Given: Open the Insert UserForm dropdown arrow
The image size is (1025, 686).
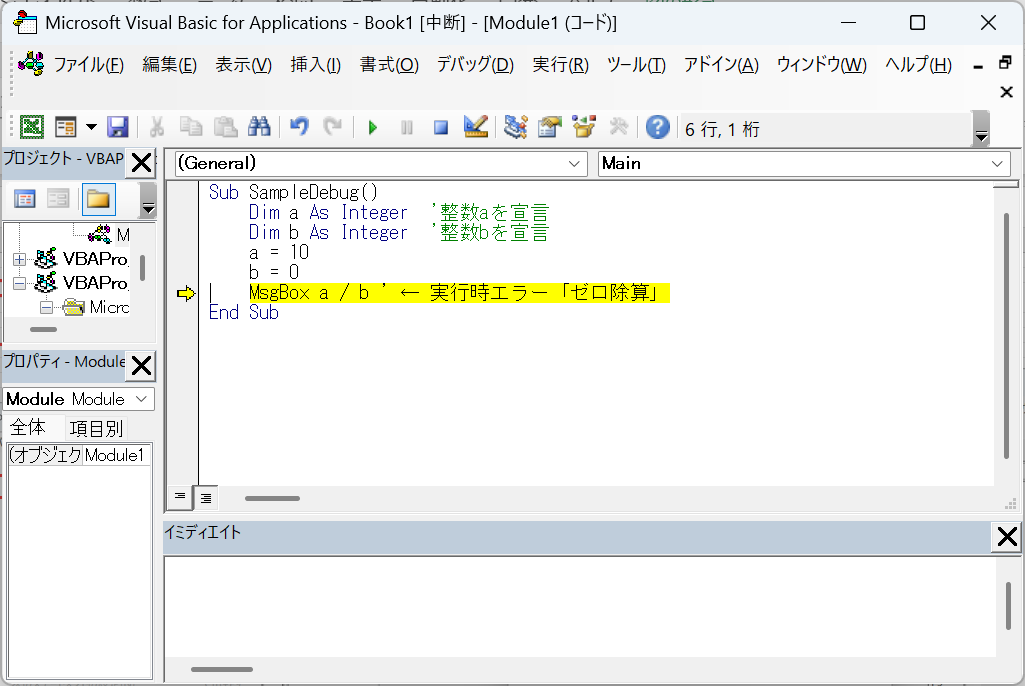Looking at the screenshot, I should pos(91,127).
